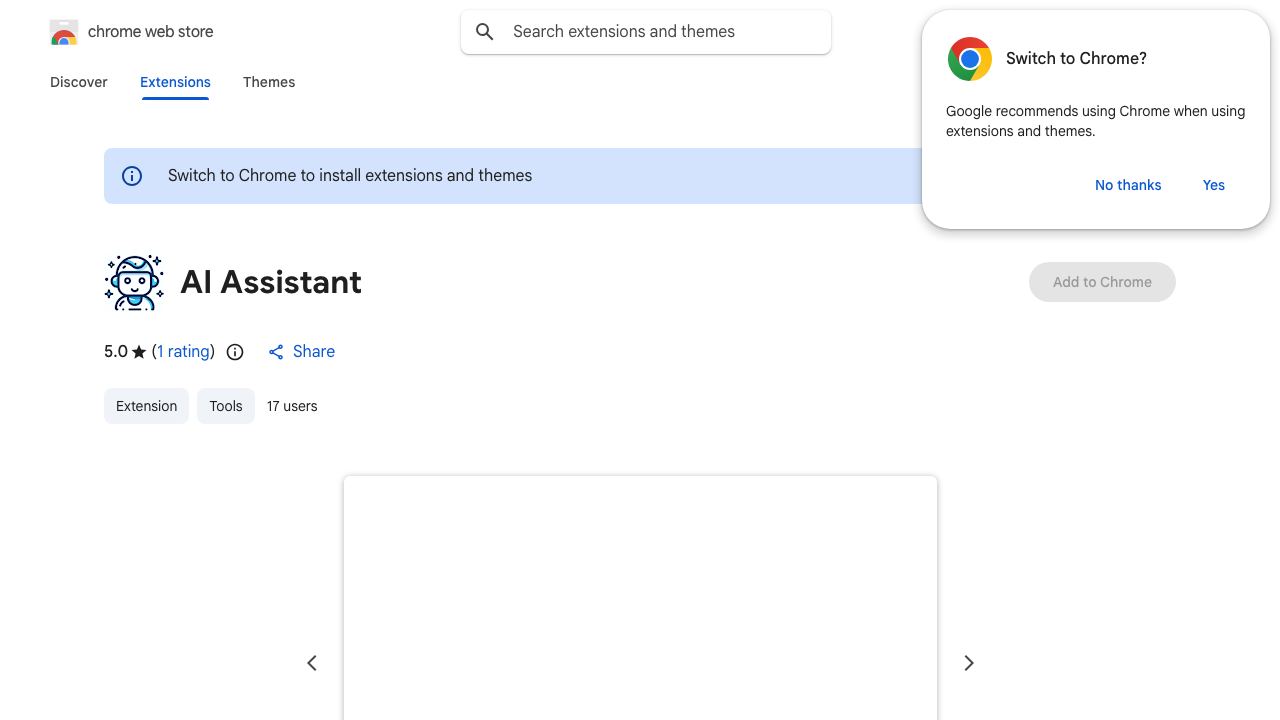The image size is (1280, 720).
Task: Focus the Search extensions and themes field
Action: (x=646, y=32)
